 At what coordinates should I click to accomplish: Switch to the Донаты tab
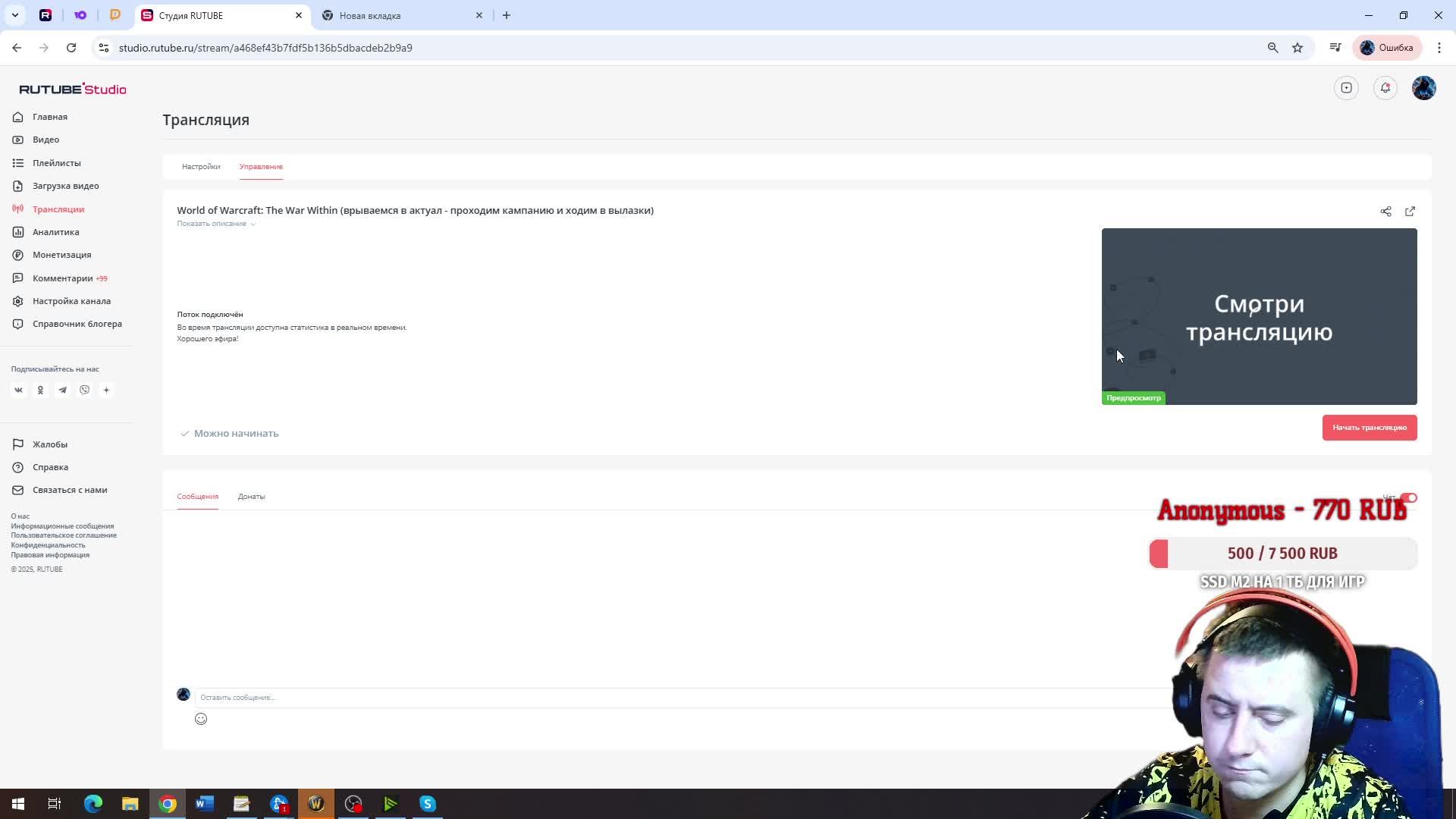[251, 497]
